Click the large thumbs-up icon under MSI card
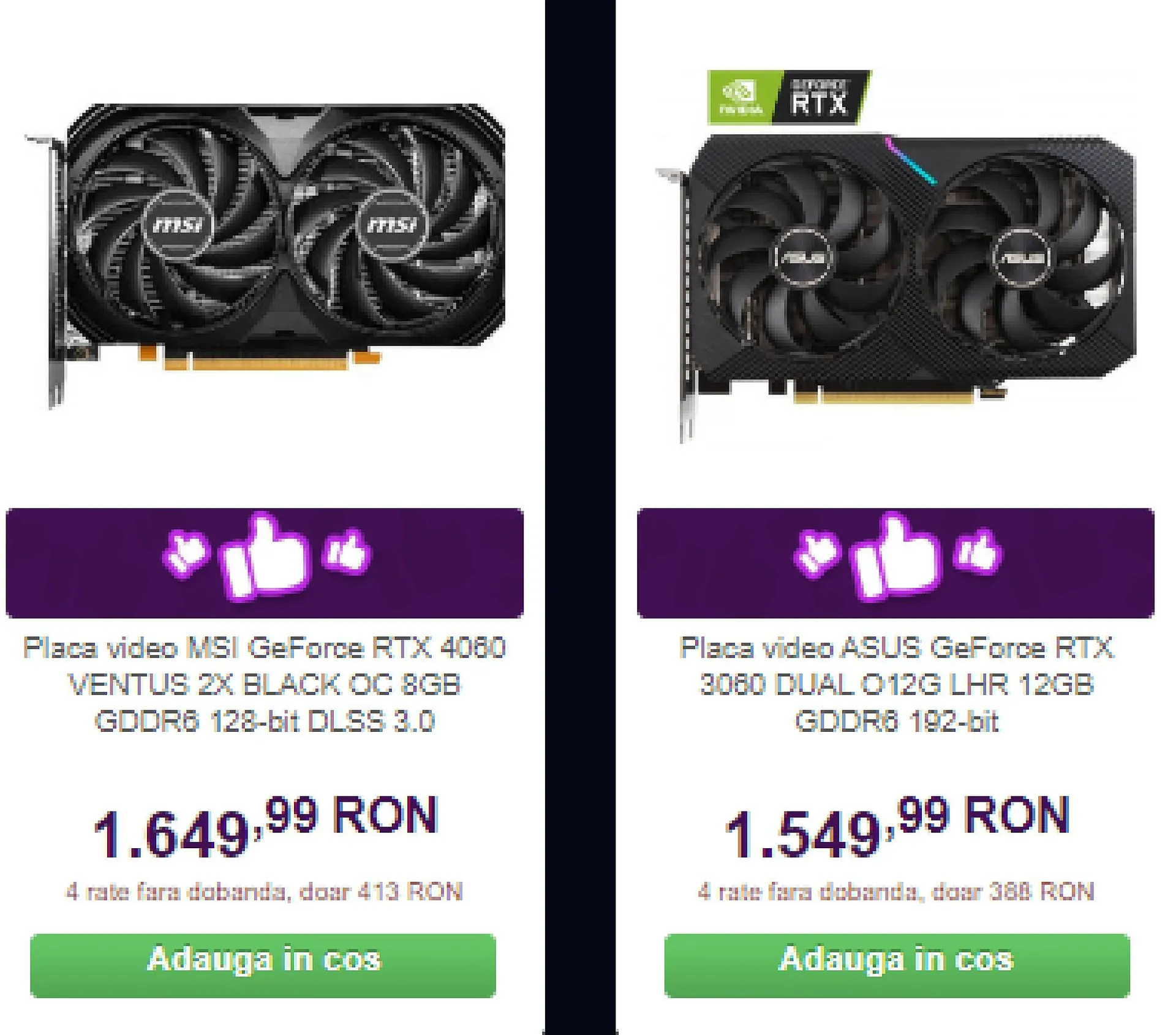Viewport: 1176px width, 1035px height. (x=265, y=557)
